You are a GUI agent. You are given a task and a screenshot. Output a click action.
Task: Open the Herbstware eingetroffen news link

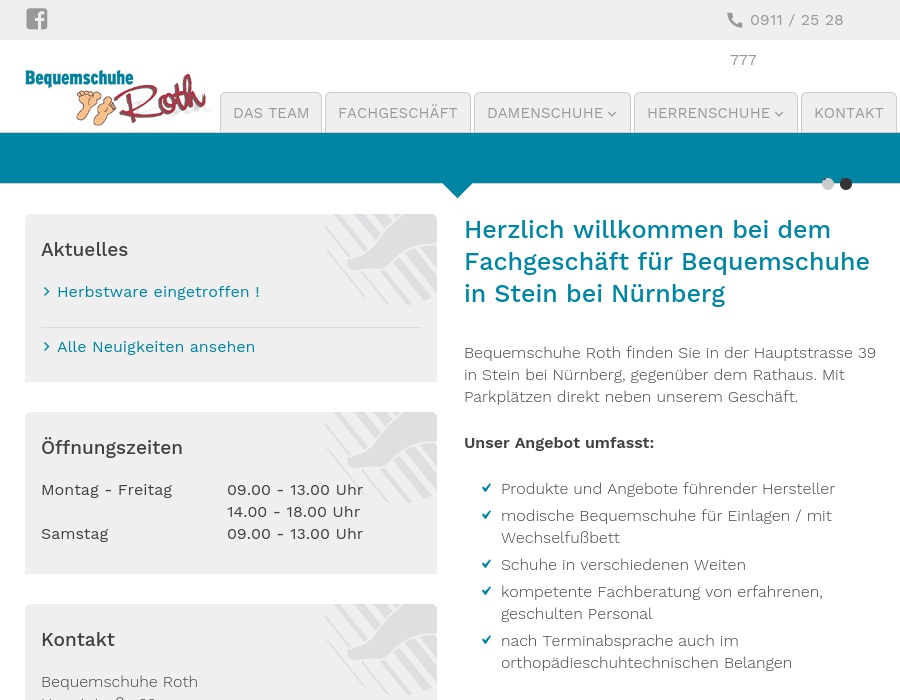coord(158,292)
